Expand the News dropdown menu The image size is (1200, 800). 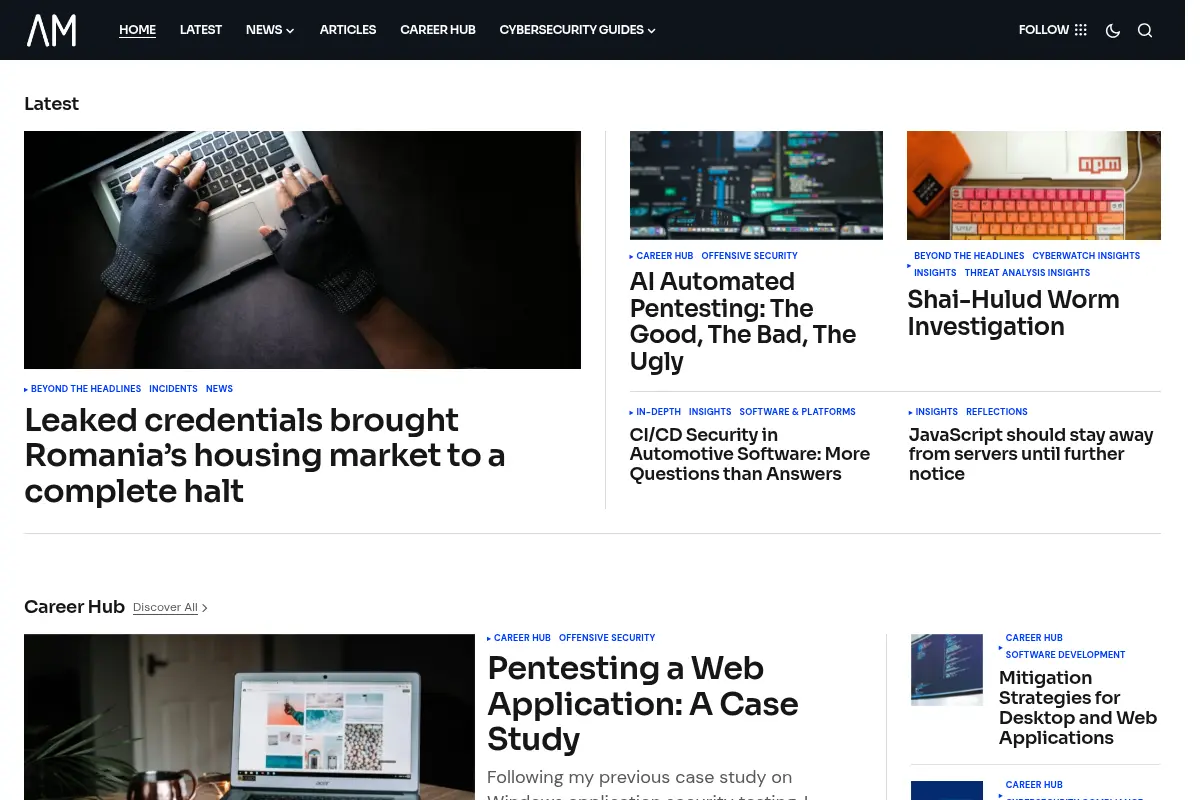click(x=270, y=30)
